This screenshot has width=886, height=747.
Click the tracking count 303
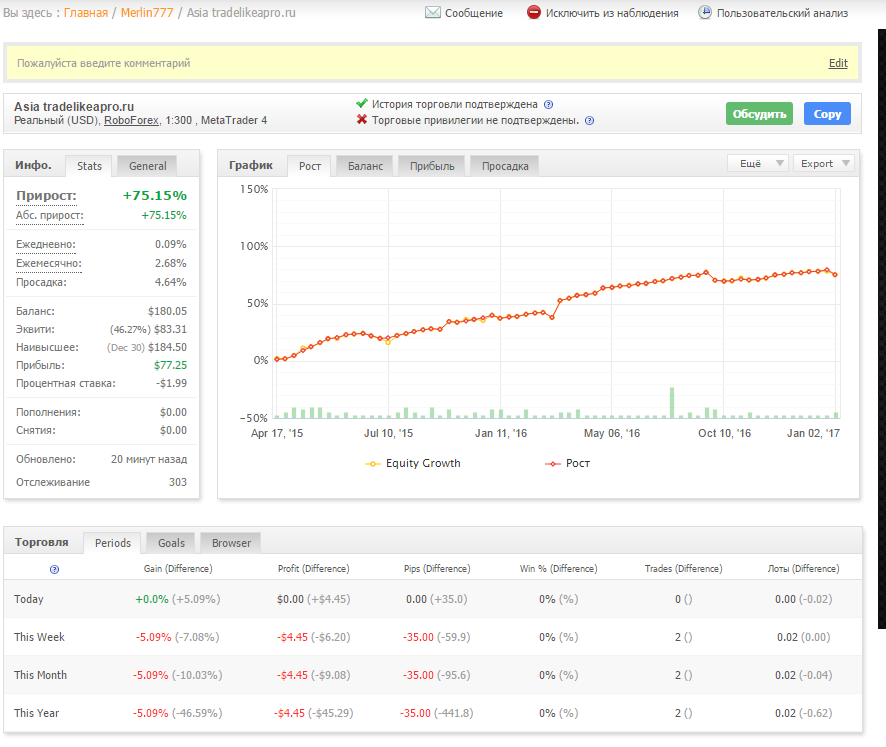[177, 482]
